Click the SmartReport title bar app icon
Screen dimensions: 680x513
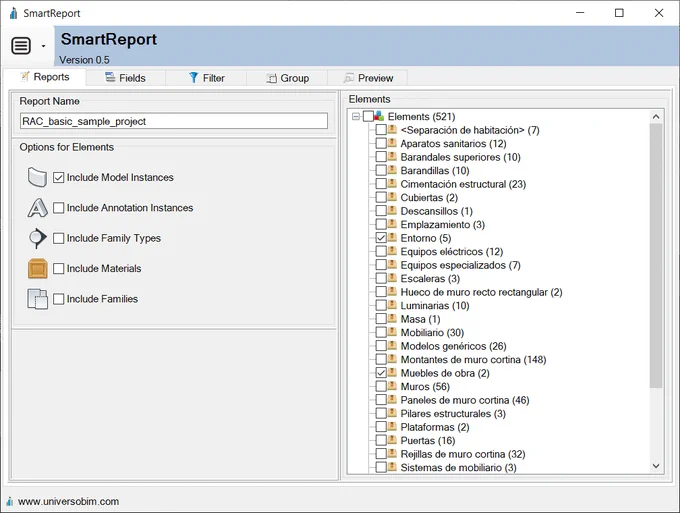tap(13, 13)
